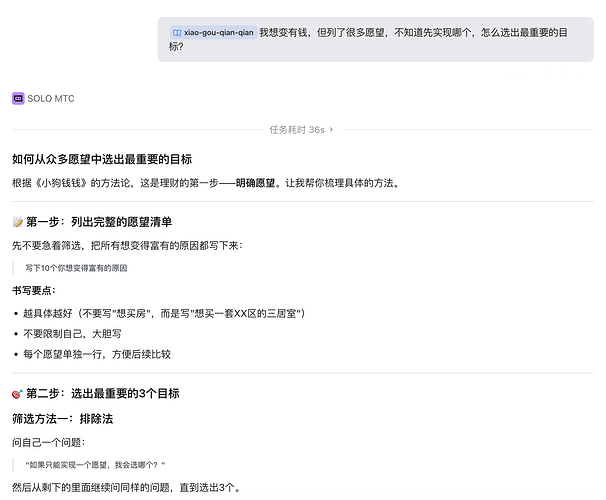Click the undo arrow icon under the user message
Image resolution: width=606 pixels, height=500 pixels.
pyautogui.click(x=581, y=74)
